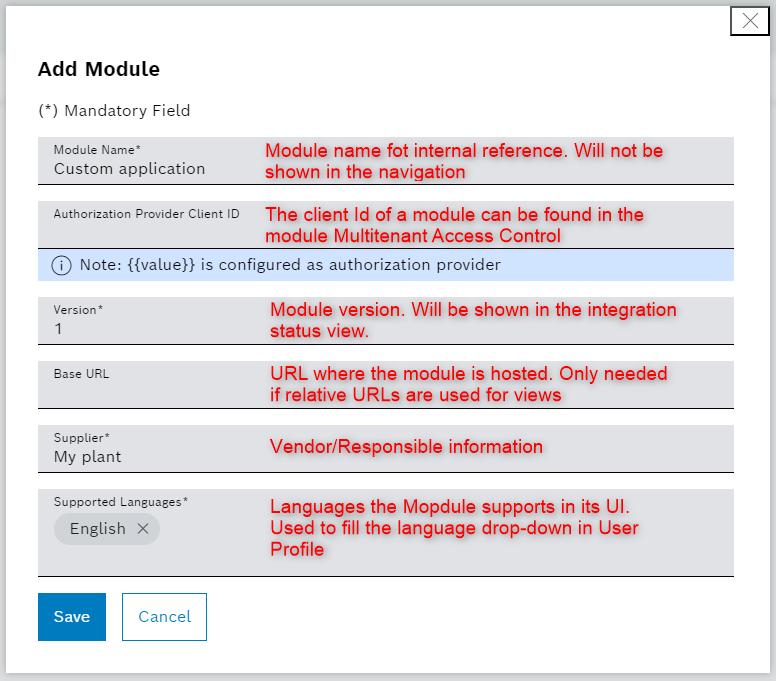Click the integration status view annotation
This screenshot has width=776, height=681.
tap(473, 320)
